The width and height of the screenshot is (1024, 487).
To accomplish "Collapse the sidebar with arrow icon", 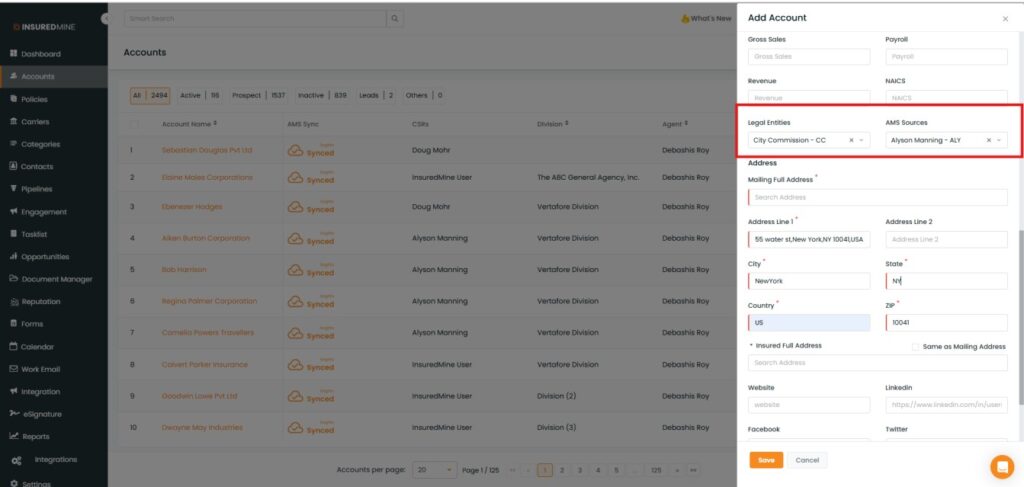I will (106, 19).
